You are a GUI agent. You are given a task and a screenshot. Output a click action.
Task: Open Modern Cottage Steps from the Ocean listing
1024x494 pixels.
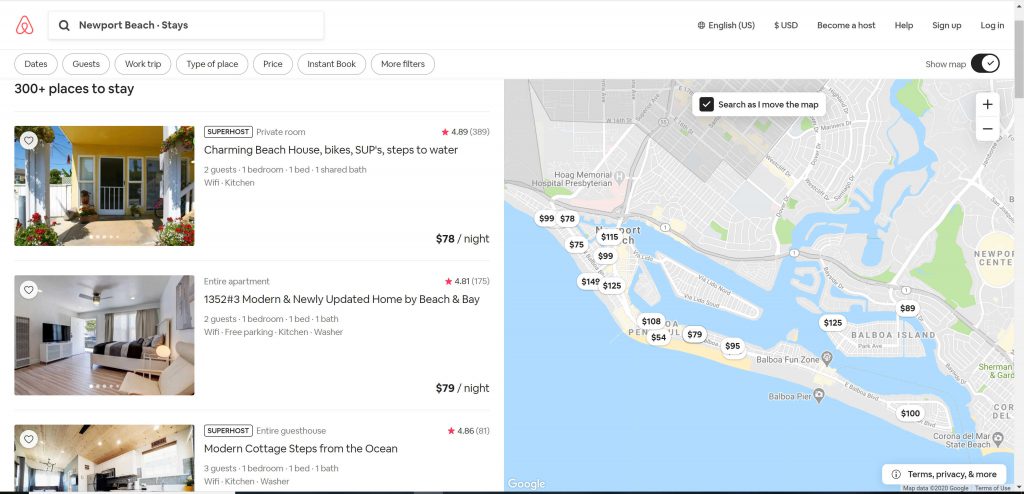coord(300,448)
